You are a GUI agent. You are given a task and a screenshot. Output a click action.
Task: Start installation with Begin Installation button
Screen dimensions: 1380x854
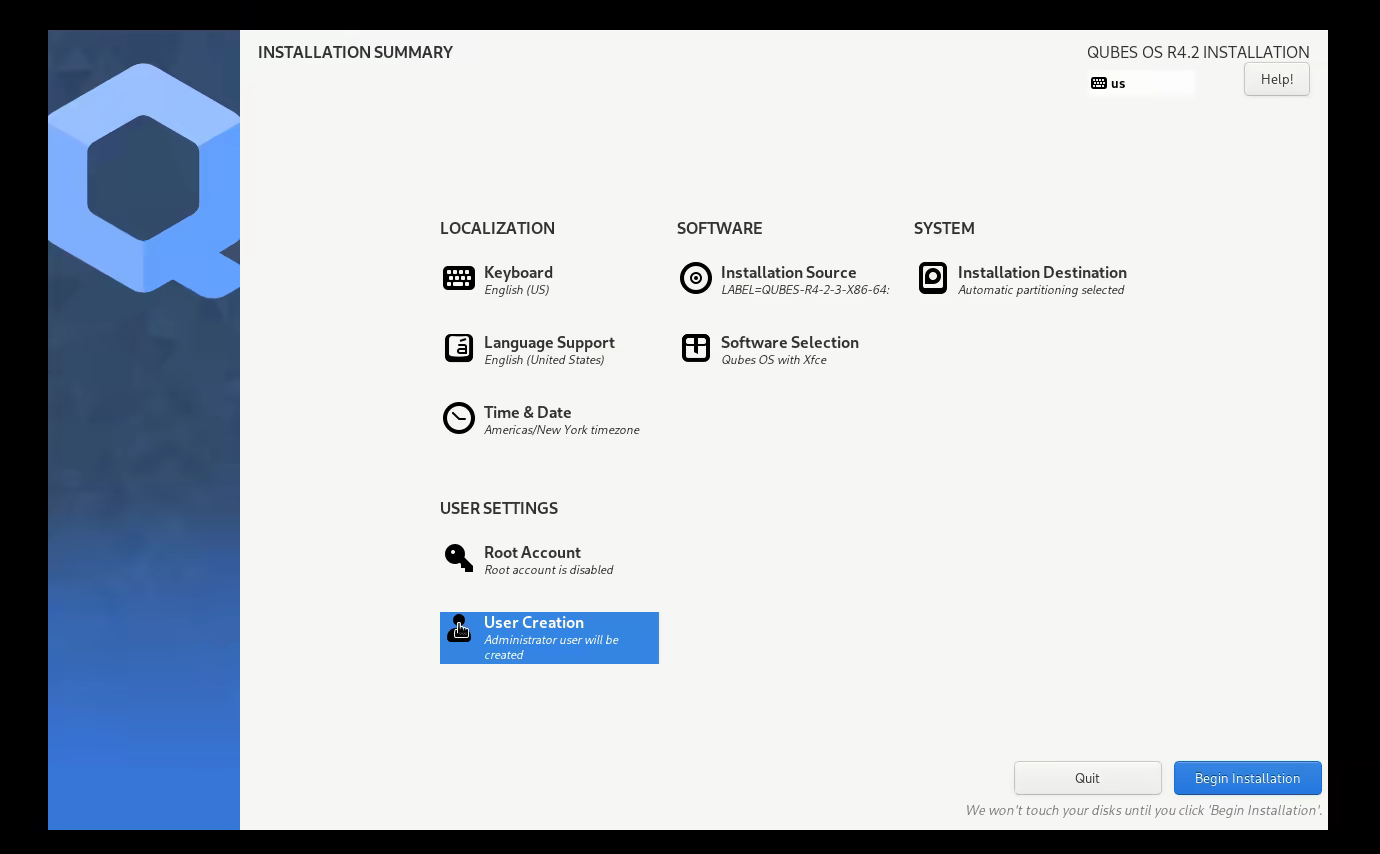pos(1247,778)
